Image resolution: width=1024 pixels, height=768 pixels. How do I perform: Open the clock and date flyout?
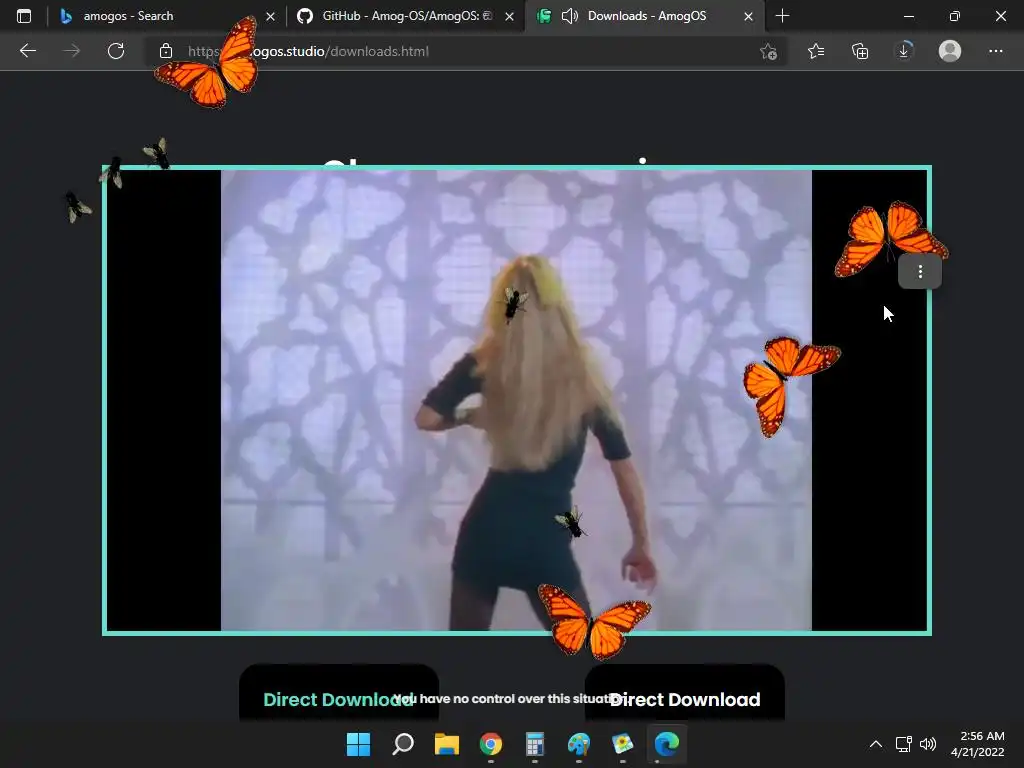click(978, 744)
